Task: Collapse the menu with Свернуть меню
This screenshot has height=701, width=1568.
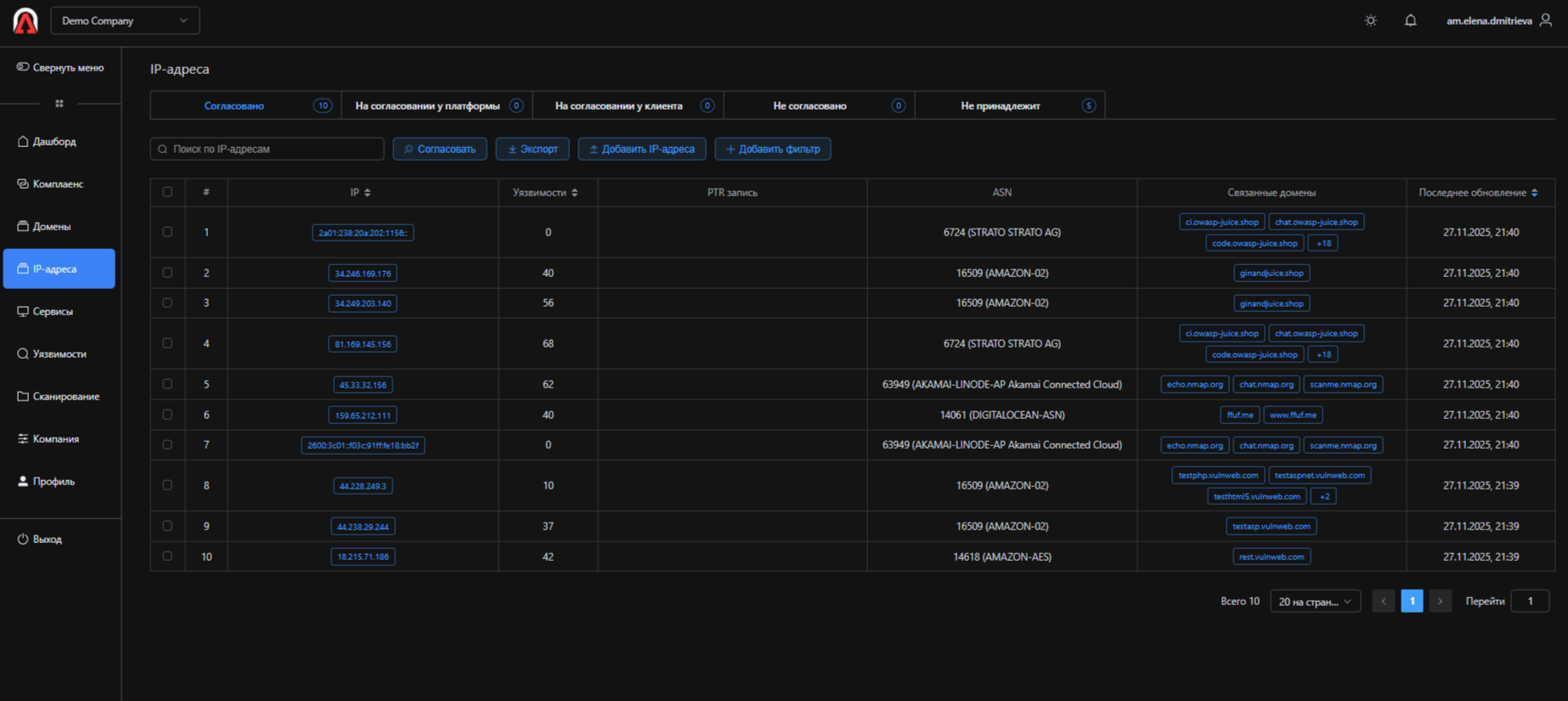Action: click(x=60, y=67)
